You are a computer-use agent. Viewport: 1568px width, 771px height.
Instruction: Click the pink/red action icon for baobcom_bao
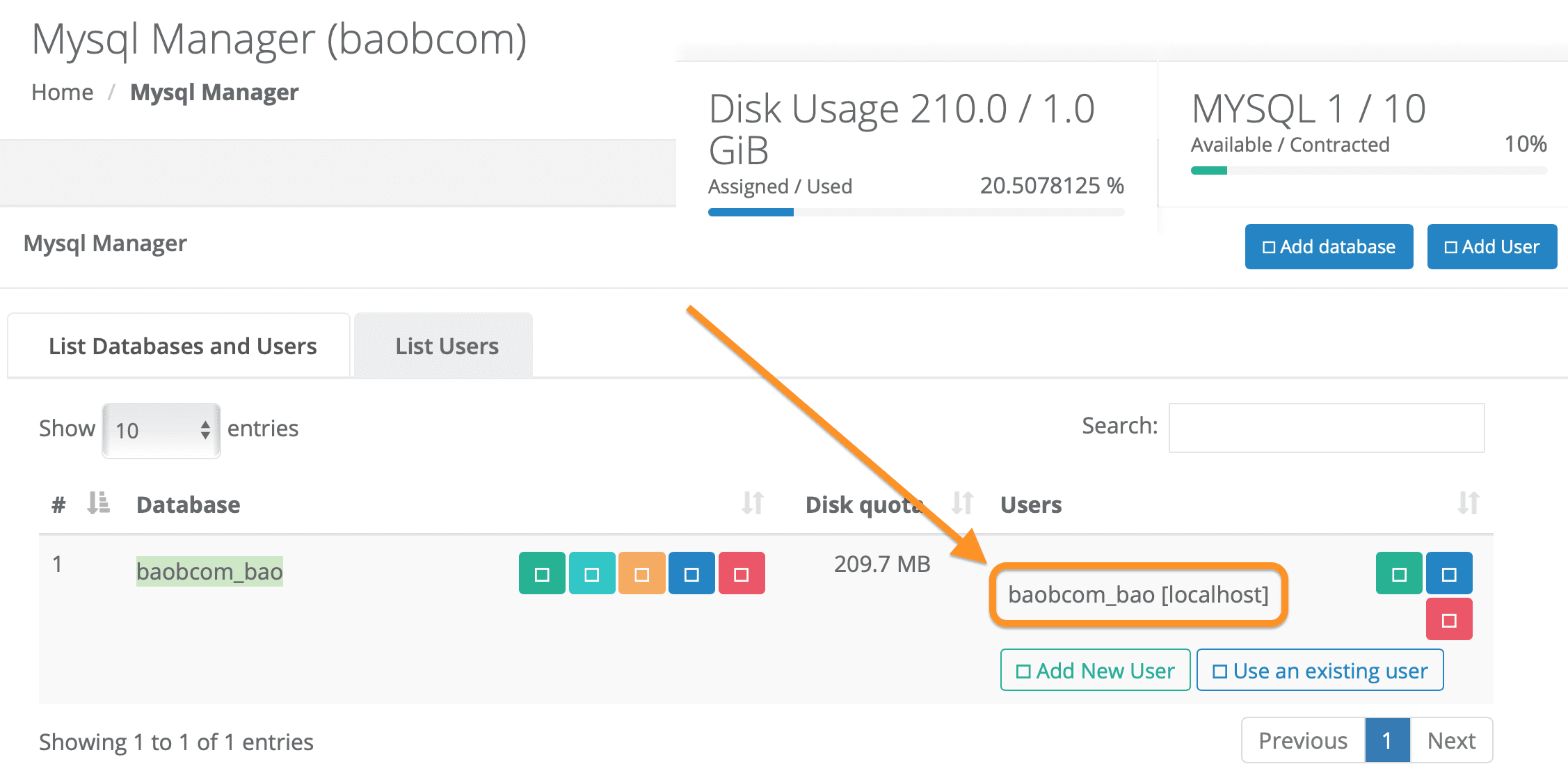tap(742, 573)
